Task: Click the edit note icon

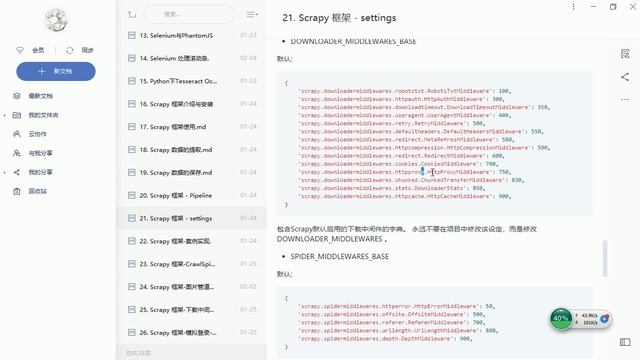Action: click(x=625, y=54)
